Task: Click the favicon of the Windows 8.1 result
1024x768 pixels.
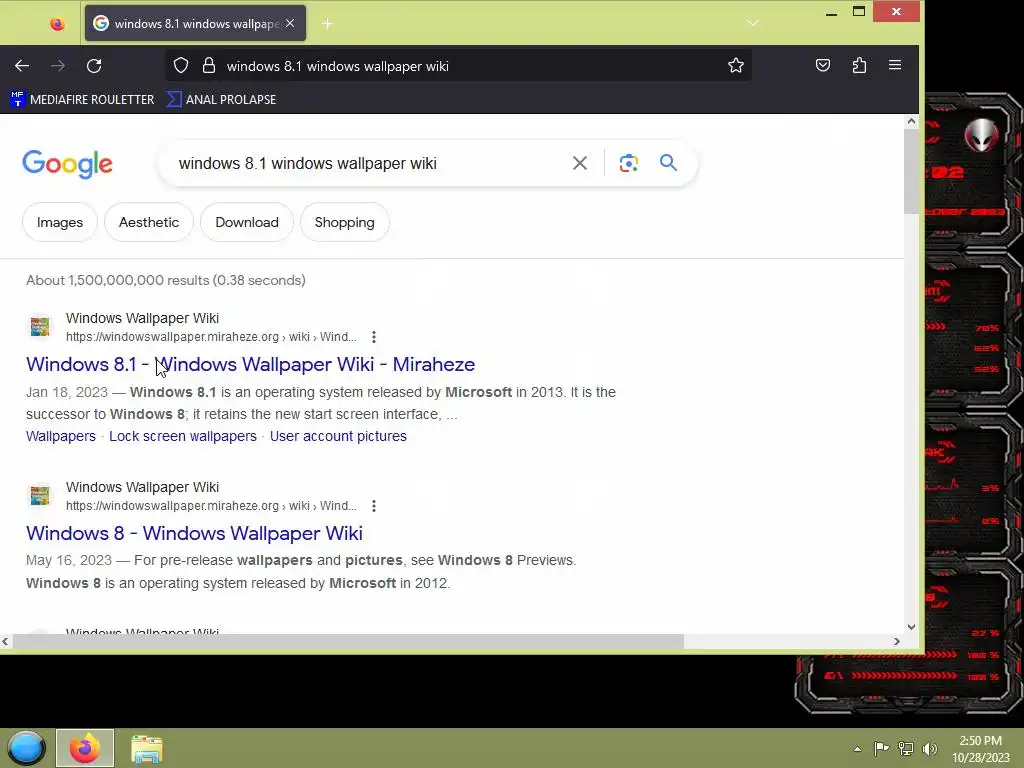Action: pyautogui.click(x=40, y=327)
